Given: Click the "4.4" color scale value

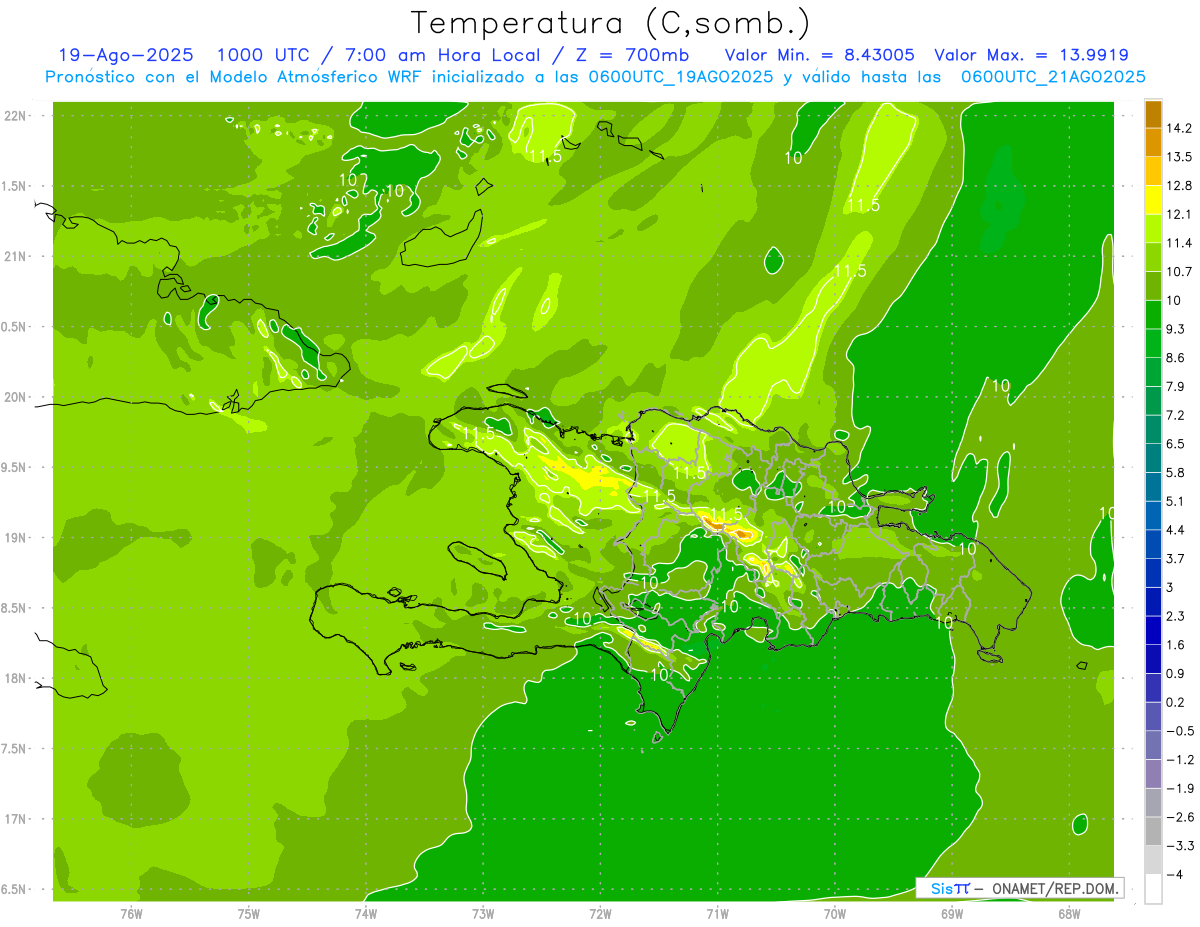Looking at the screenshot, I should coord(1175,530).
